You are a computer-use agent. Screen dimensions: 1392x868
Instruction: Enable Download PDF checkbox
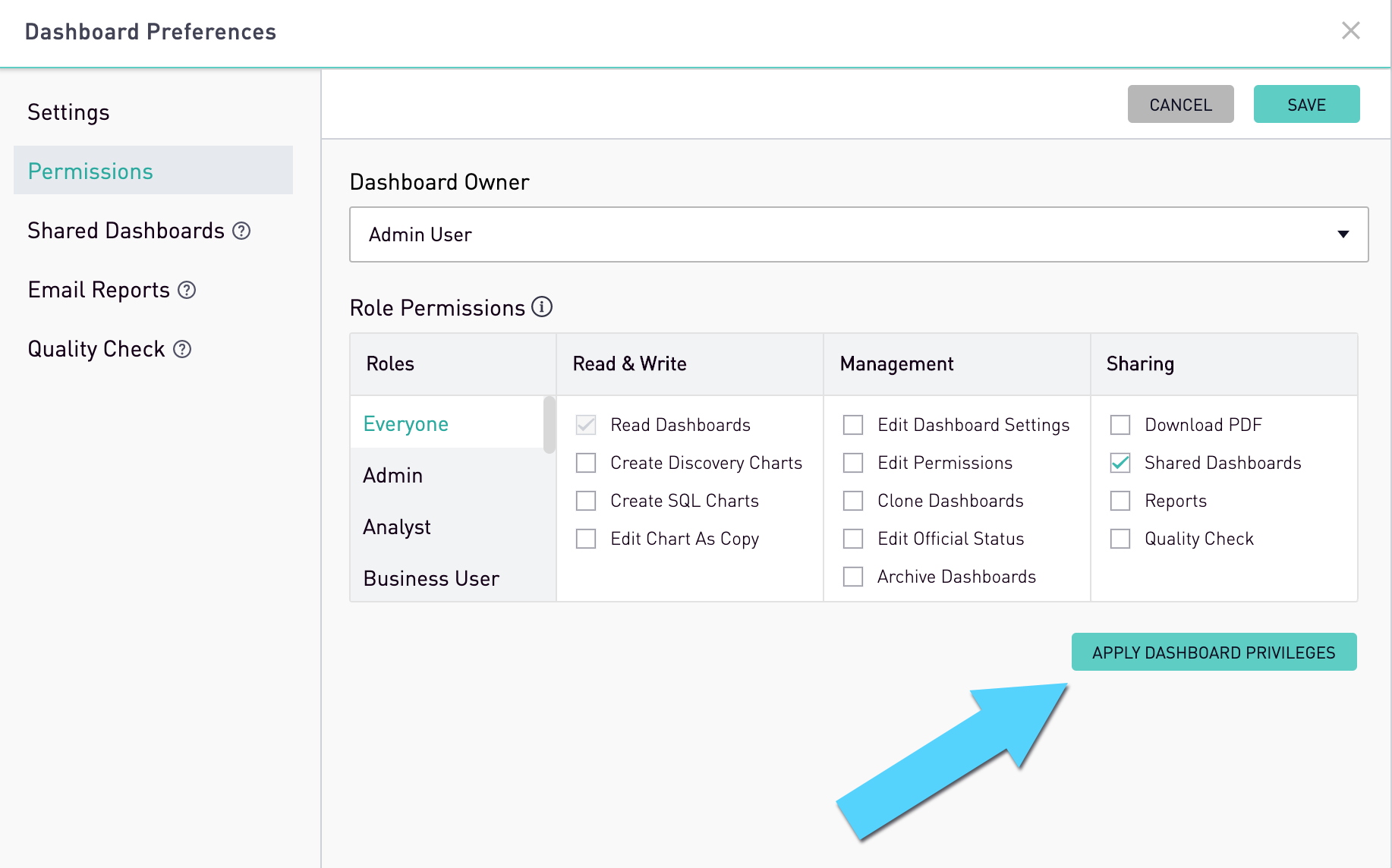click(1120, 425)
